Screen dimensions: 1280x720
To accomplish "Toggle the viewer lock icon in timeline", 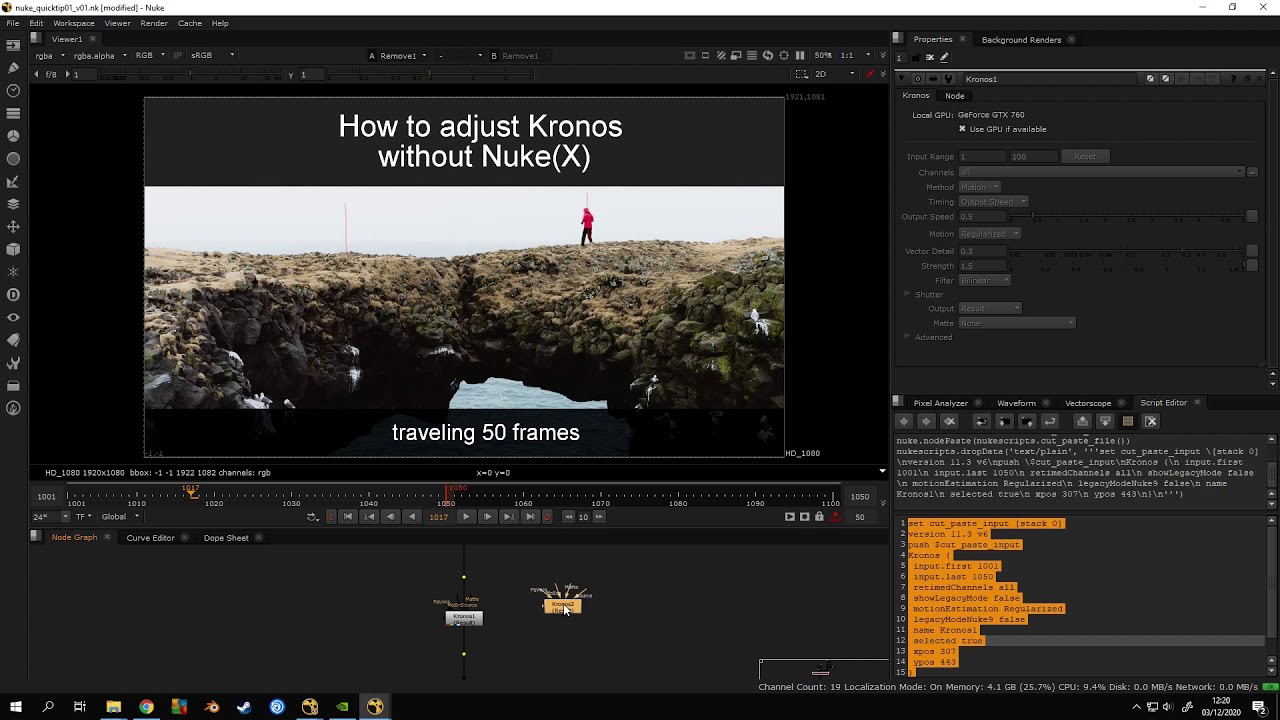I will (x=819, y=517).
